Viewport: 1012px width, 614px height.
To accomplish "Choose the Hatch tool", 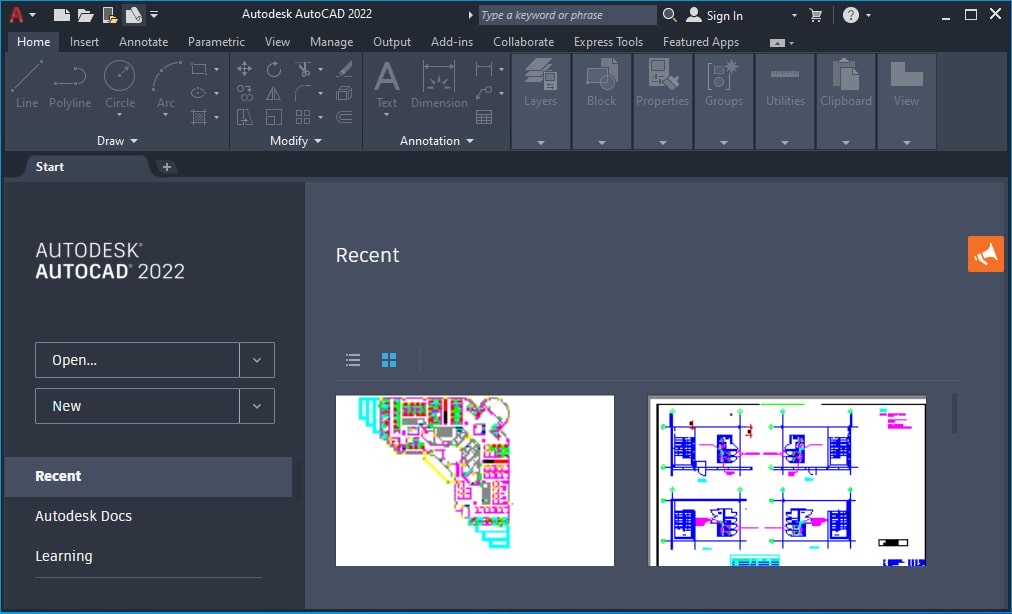I will click(199, 117).
